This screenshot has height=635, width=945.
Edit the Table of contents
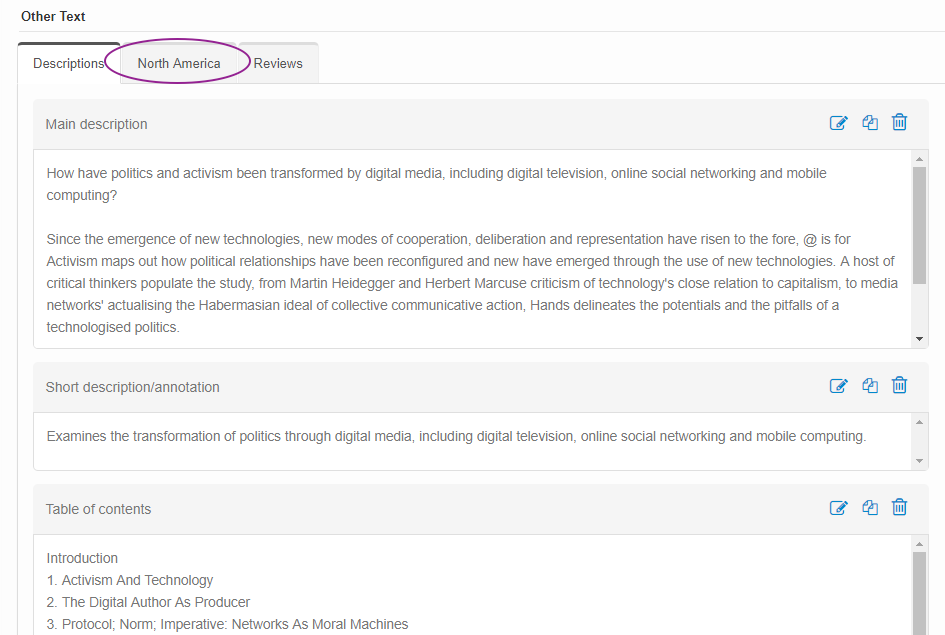click(x=838, y=508)
